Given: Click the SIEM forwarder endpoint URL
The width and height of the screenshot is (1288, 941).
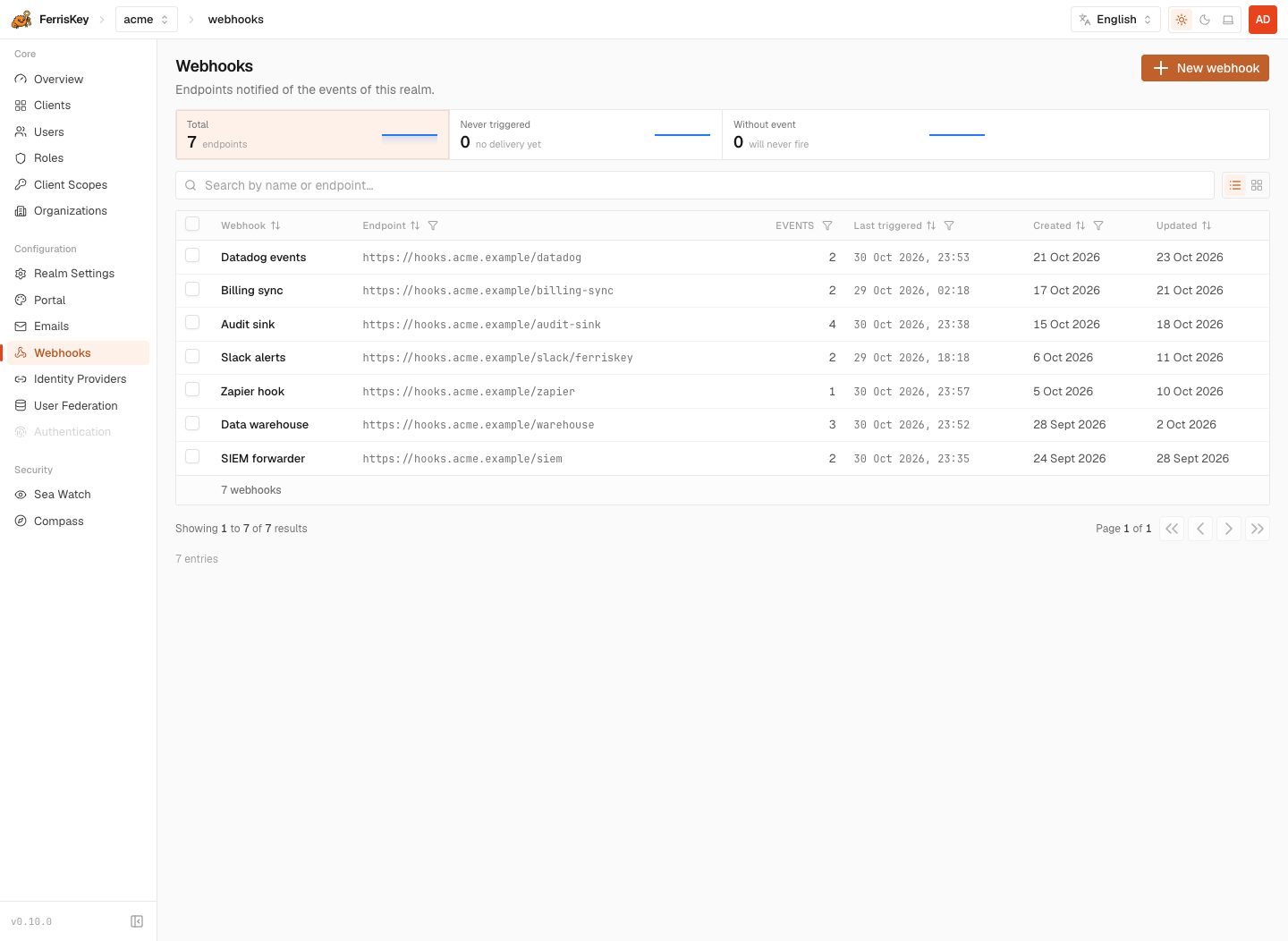Looking at the screenshot, I should click(x=462, y=459).
